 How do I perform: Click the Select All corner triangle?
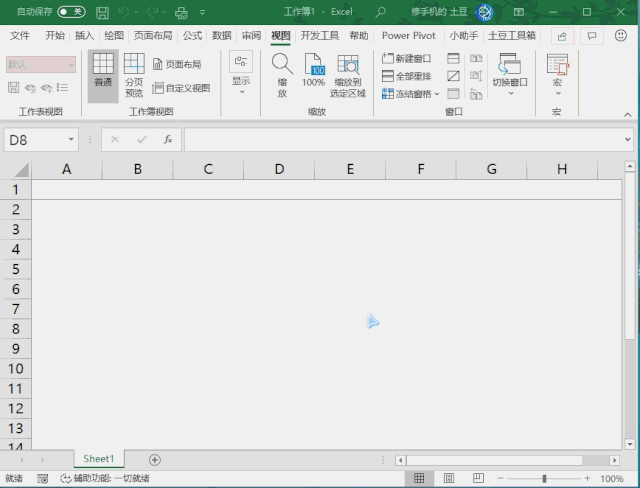click(x=21, y=169)
